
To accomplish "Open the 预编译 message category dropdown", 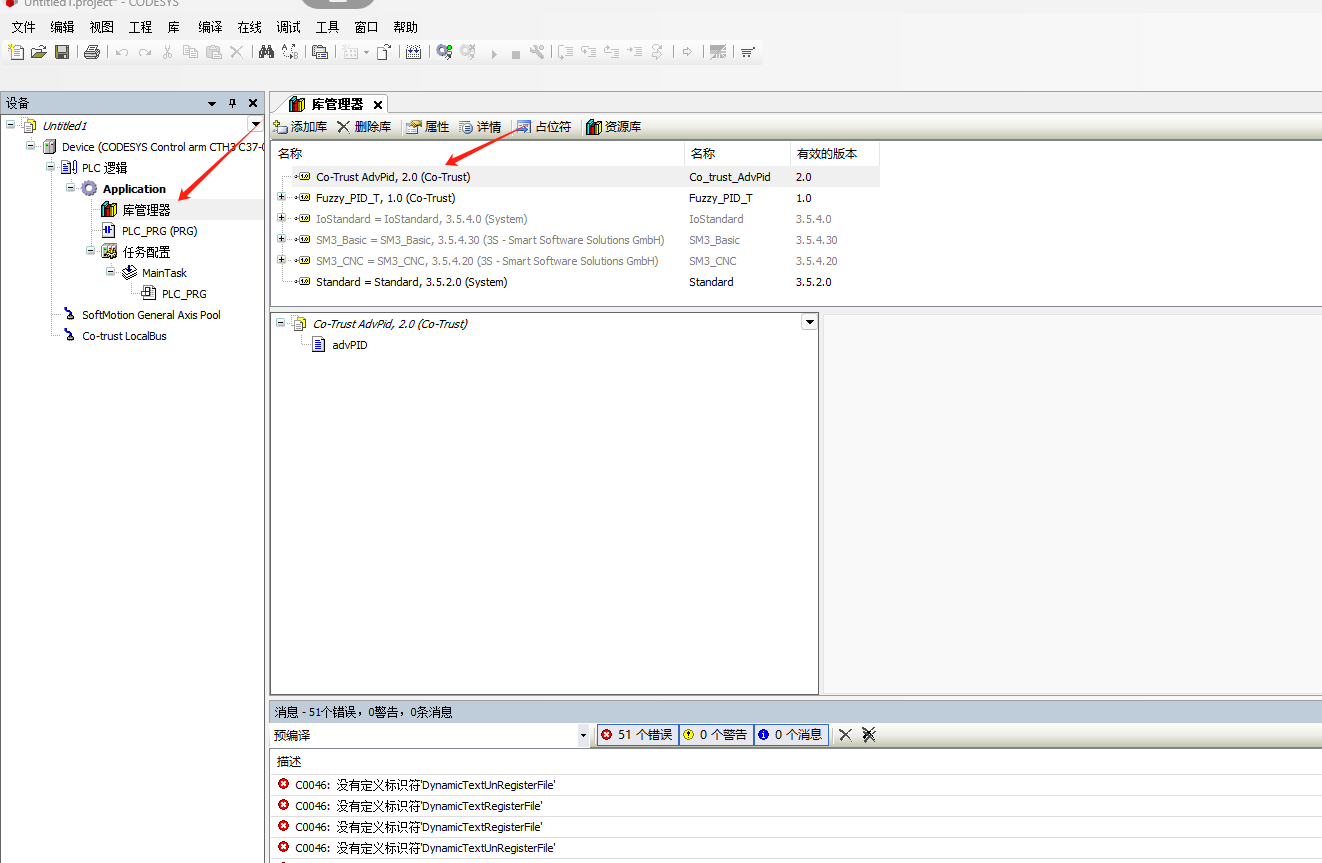I will [584, 735].
